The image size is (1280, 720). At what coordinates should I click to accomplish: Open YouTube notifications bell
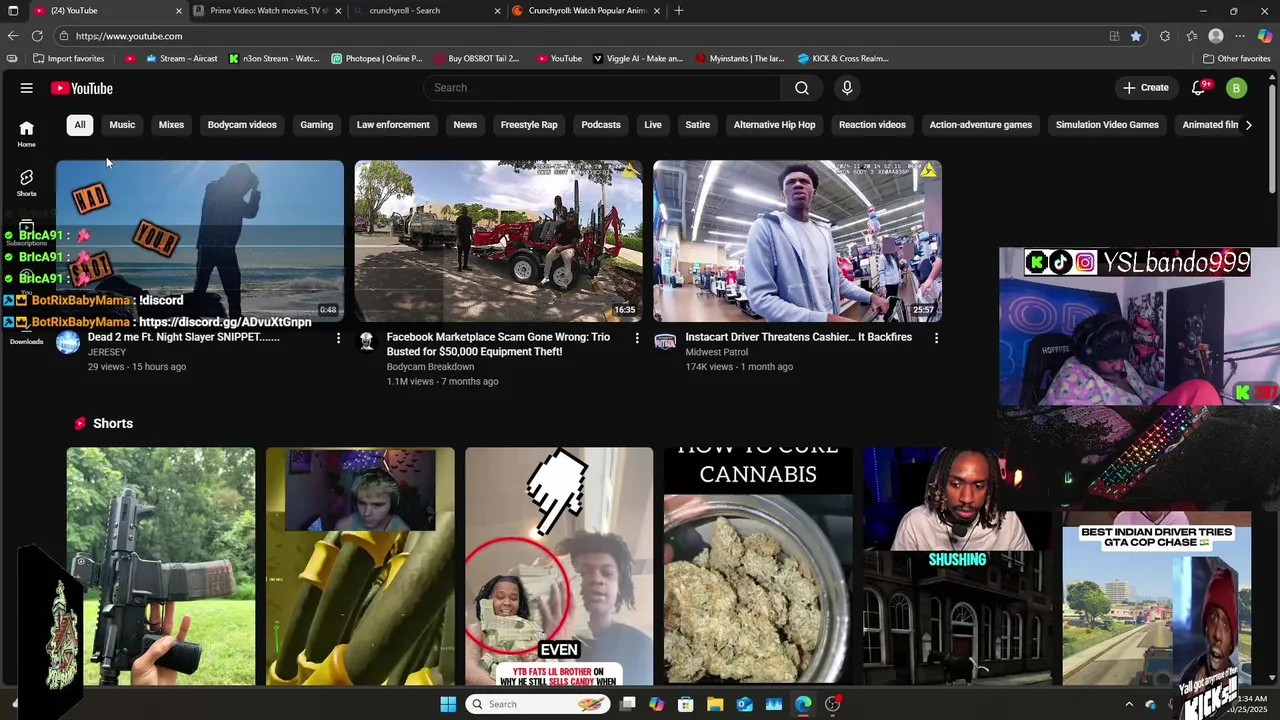point(1198,88)
